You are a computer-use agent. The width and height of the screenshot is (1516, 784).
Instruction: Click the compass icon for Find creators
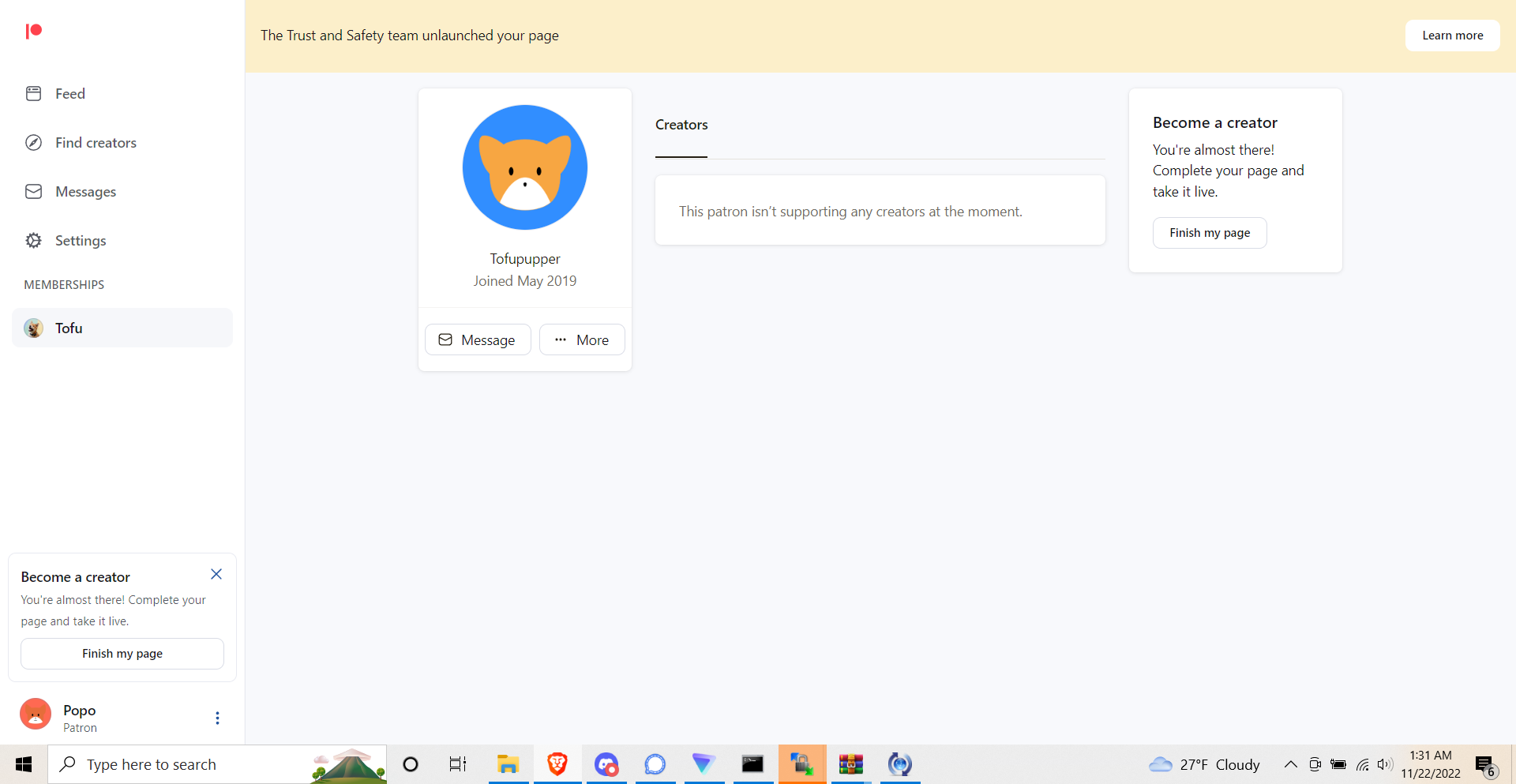click(x=33, y=143)
